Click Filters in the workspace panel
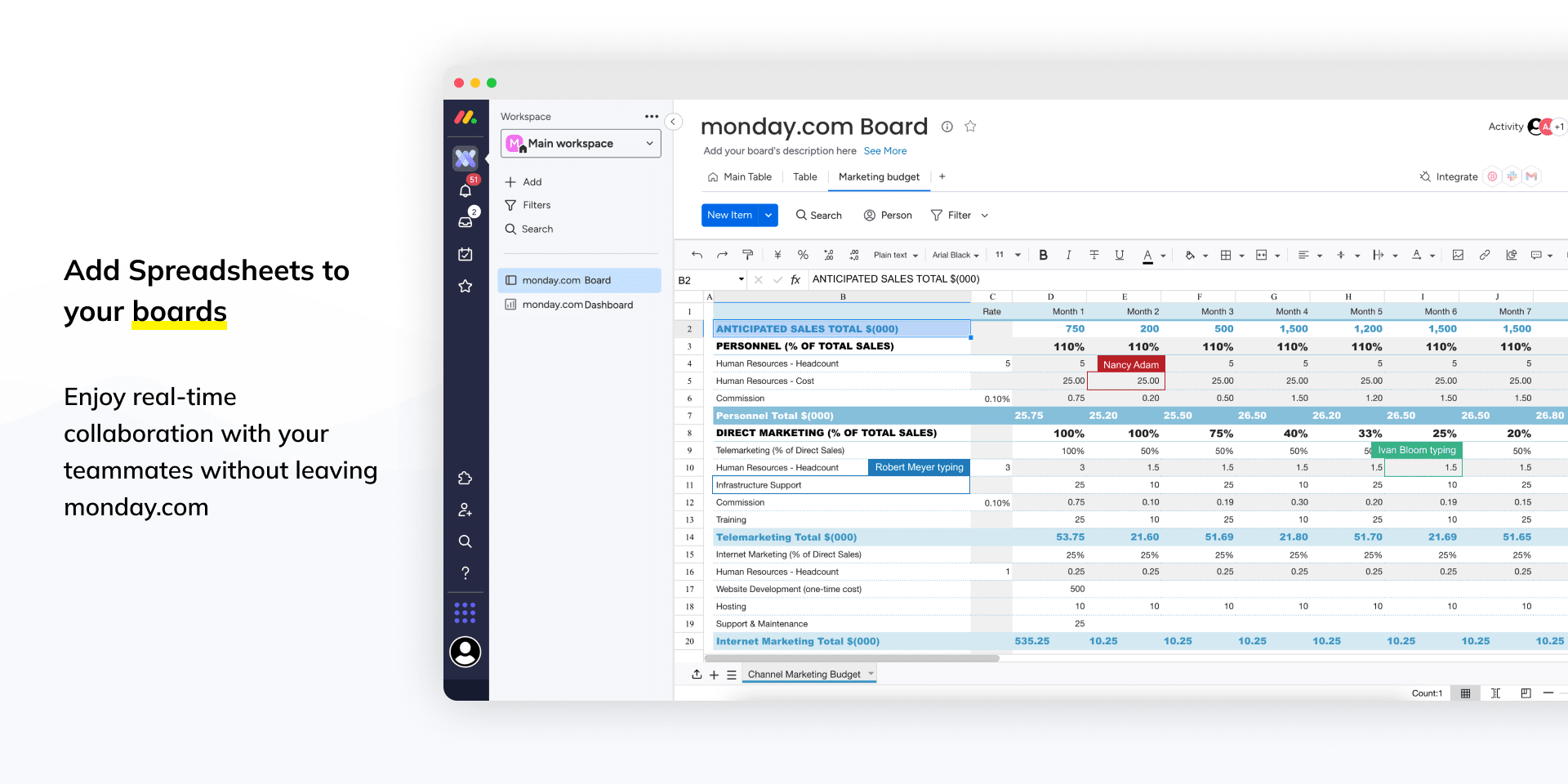1568x784 pixels. click(x=528, y=205)
